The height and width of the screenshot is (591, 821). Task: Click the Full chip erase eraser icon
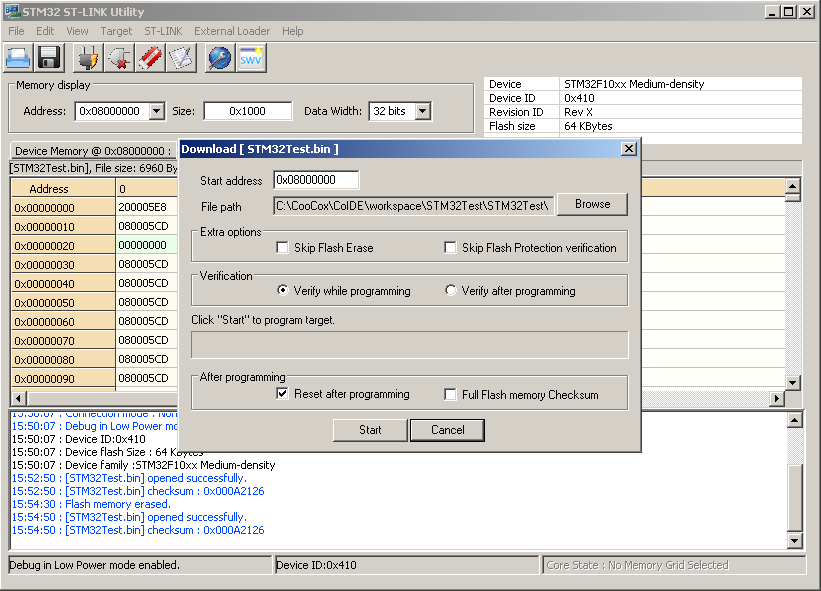click(x=150, y=58)
